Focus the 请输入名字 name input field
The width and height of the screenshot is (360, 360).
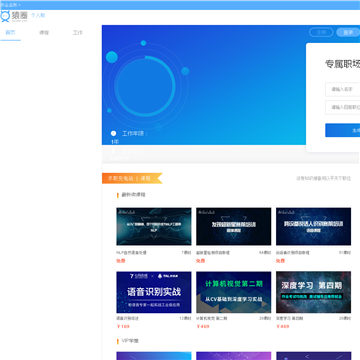343,89
